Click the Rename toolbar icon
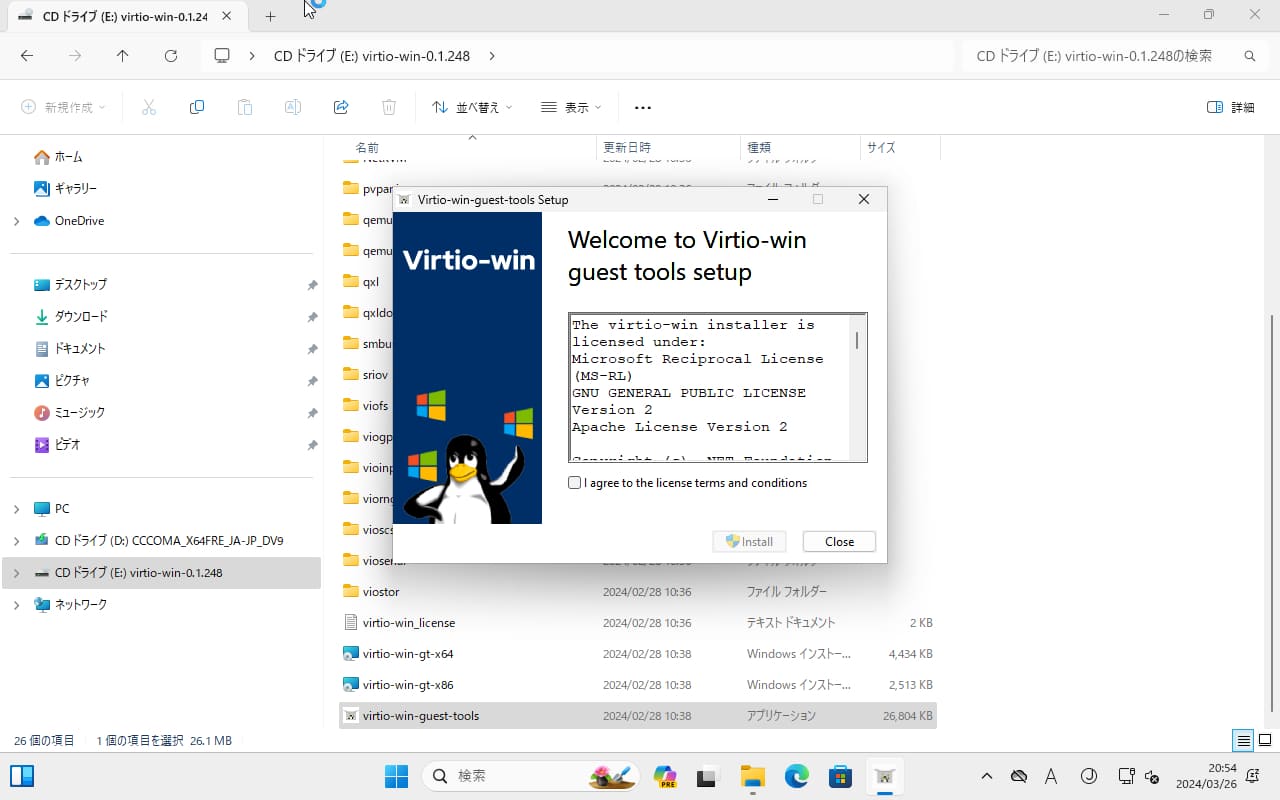 [293, 107]
